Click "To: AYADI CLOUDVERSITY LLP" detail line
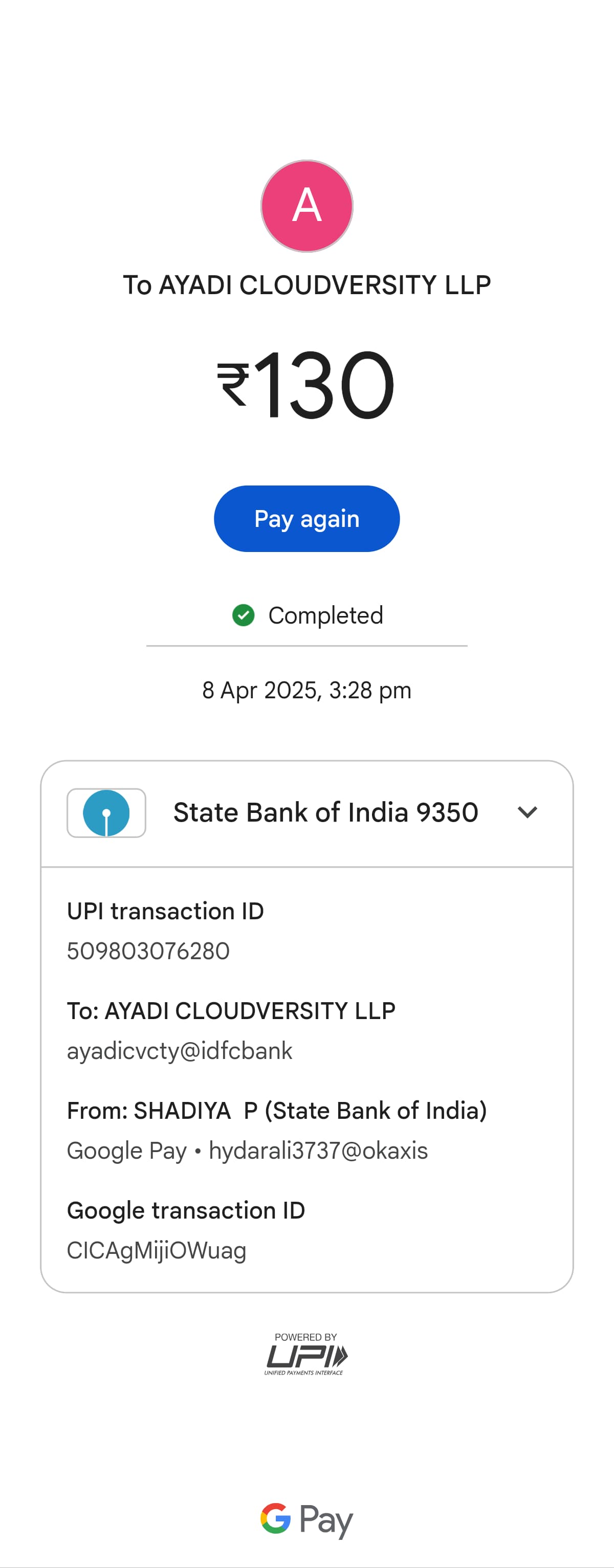Viewport: 614px width, 1568px height. 231,1011
